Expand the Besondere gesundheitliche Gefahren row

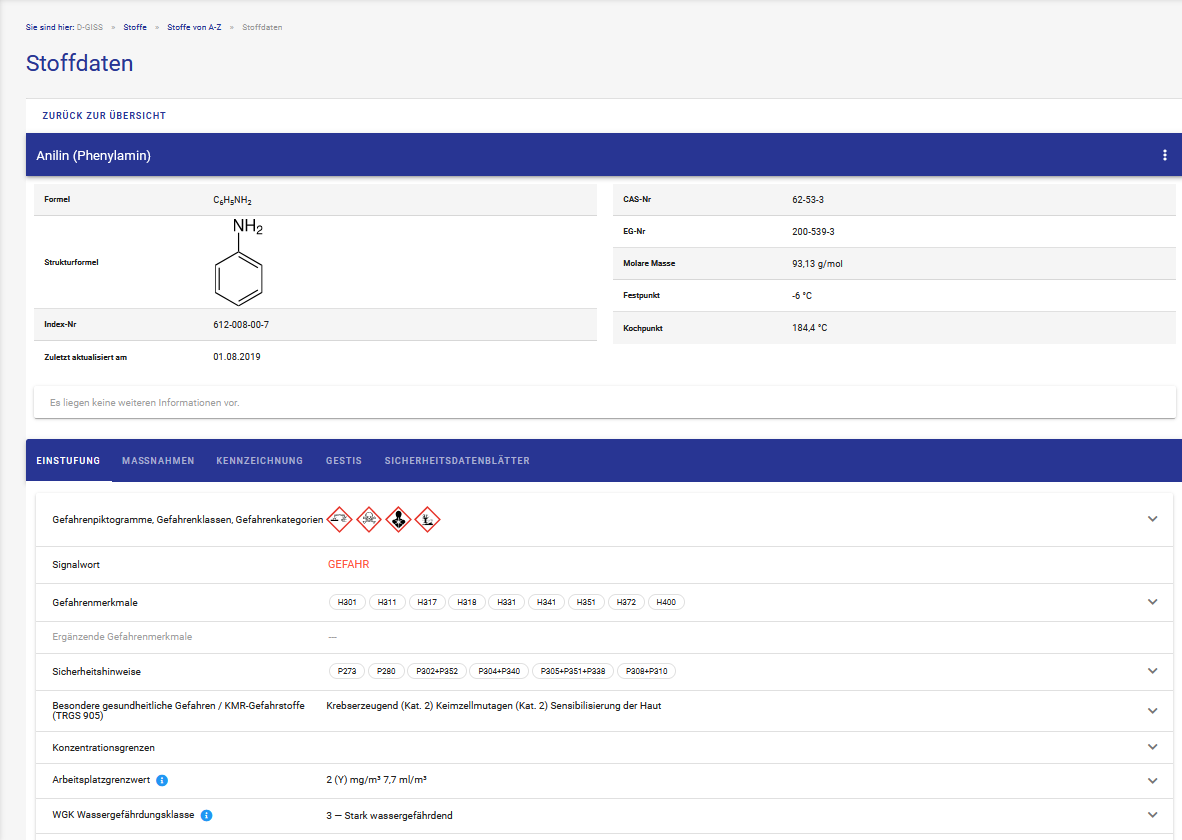tap(1153, 710)
